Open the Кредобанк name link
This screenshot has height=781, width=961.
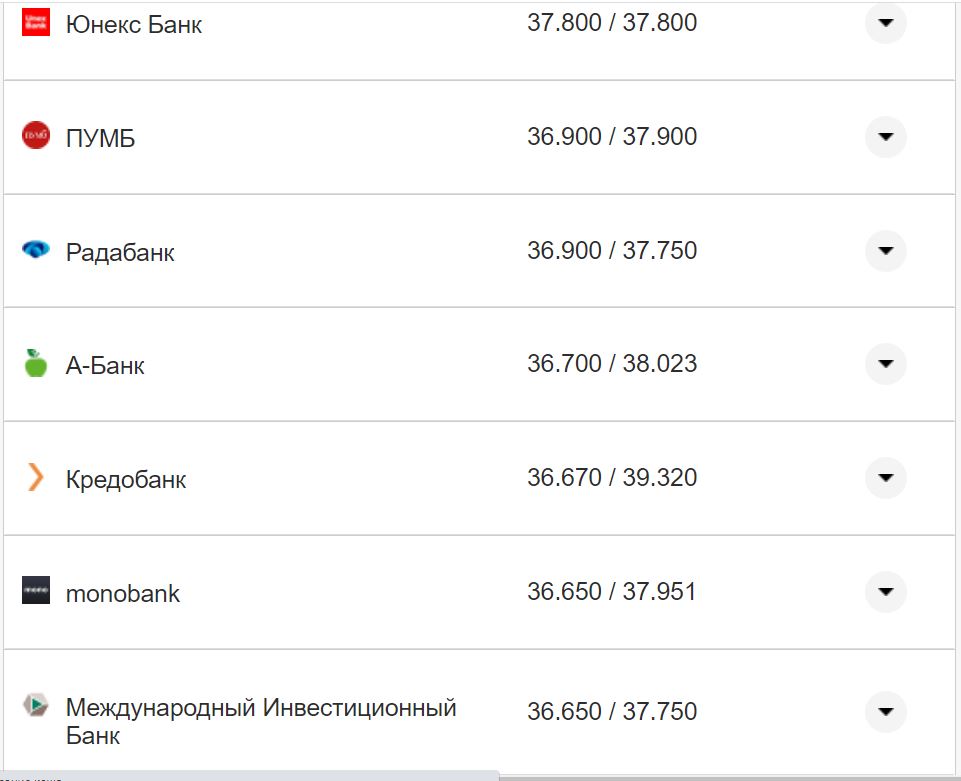[x=125, y=478]
